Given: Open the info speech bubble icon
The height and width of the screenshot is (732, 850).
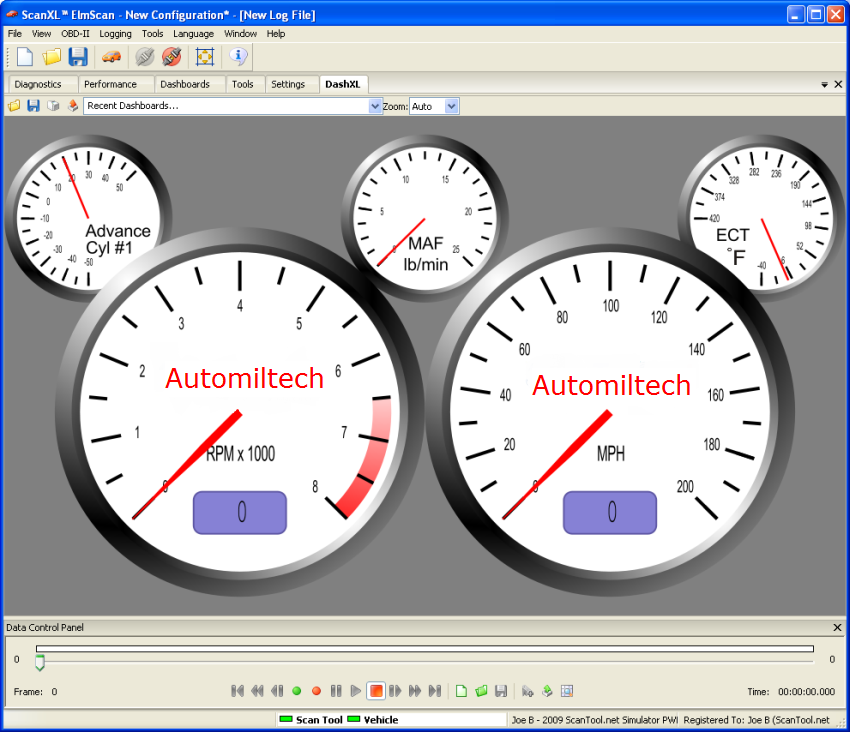Looking at the screenshot, I should [x=238, y=56].
